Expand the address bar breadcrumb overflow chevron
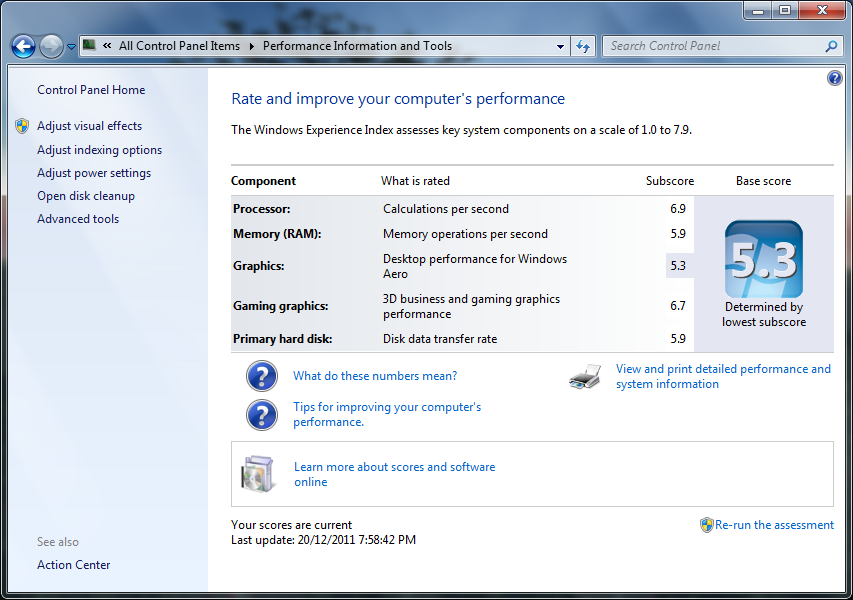 point(108,46)
